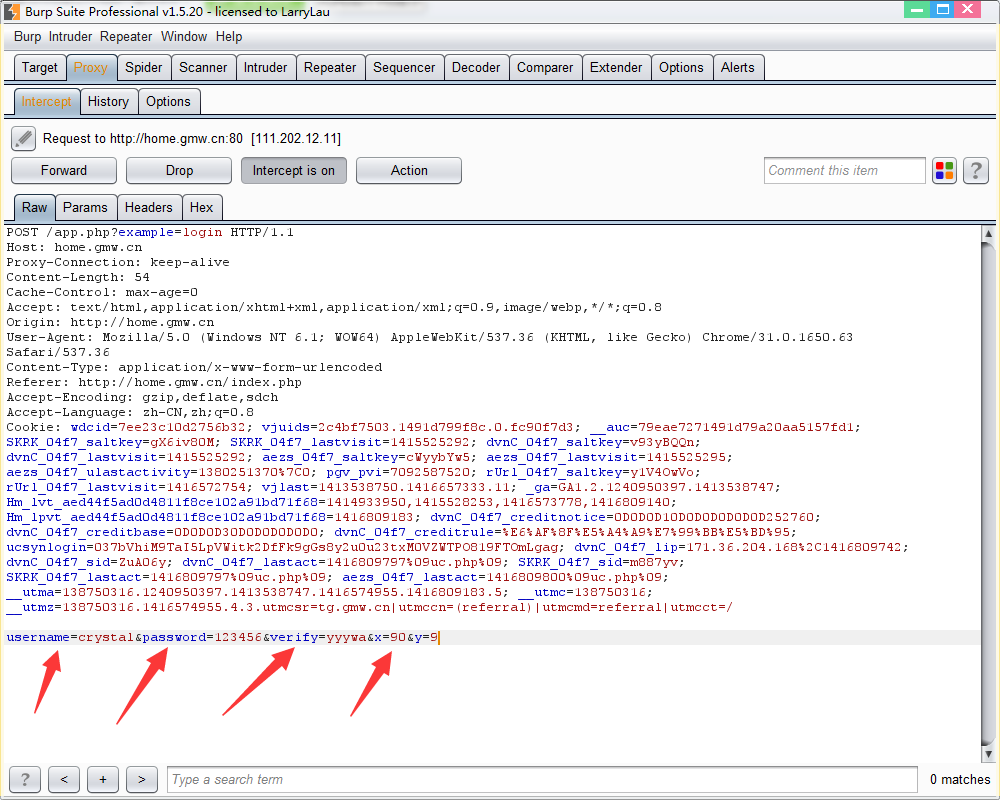The height and width of the screenshot is (800, 1000).
Task: Open the Burp menu
Action: (27, 37)
